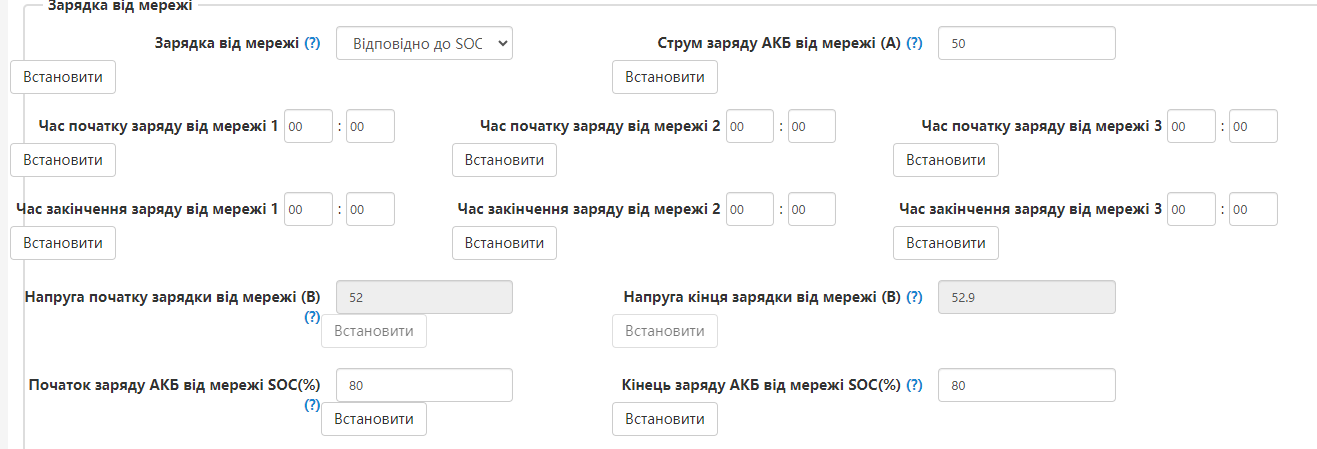Focus minutes field of Час початку заряду 2
This screenshot has width=1317, height=449.
click(x=812, y=126)
